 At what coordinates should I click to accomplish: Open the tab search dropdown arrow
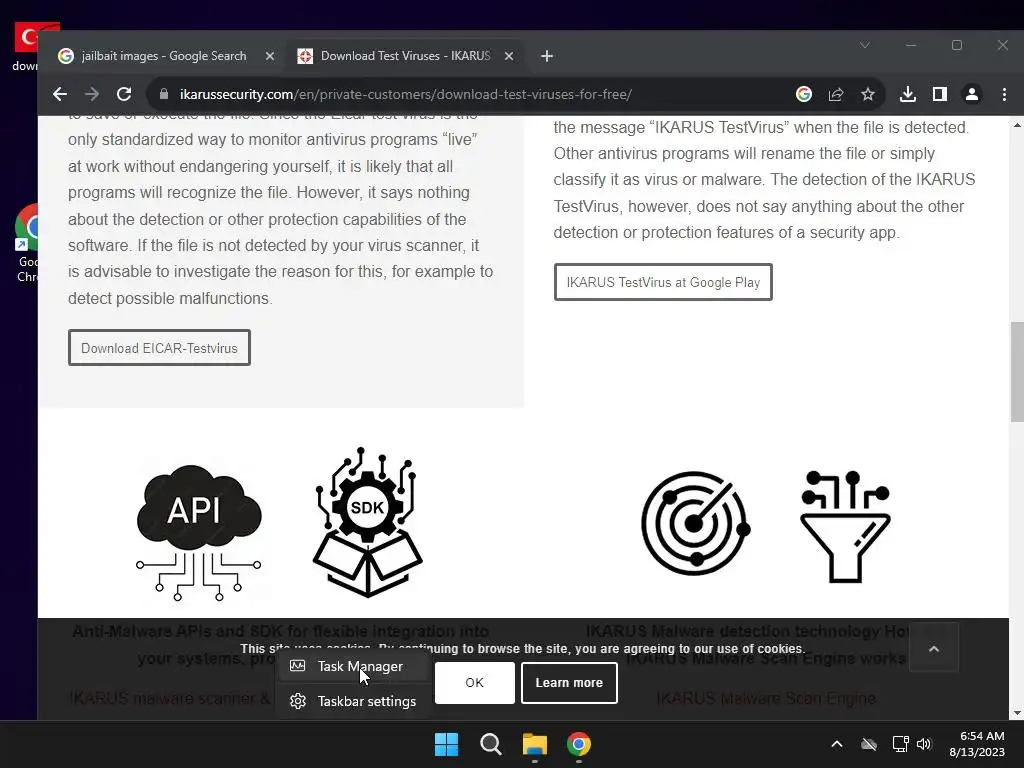(865, 45)
